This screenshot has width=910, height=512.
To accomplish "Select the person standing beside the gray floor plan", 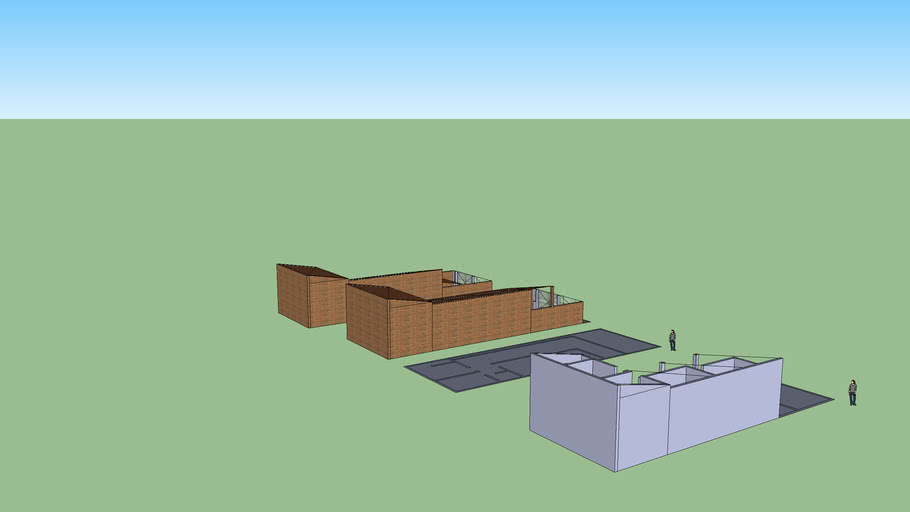I will click(x=672, y=340).
